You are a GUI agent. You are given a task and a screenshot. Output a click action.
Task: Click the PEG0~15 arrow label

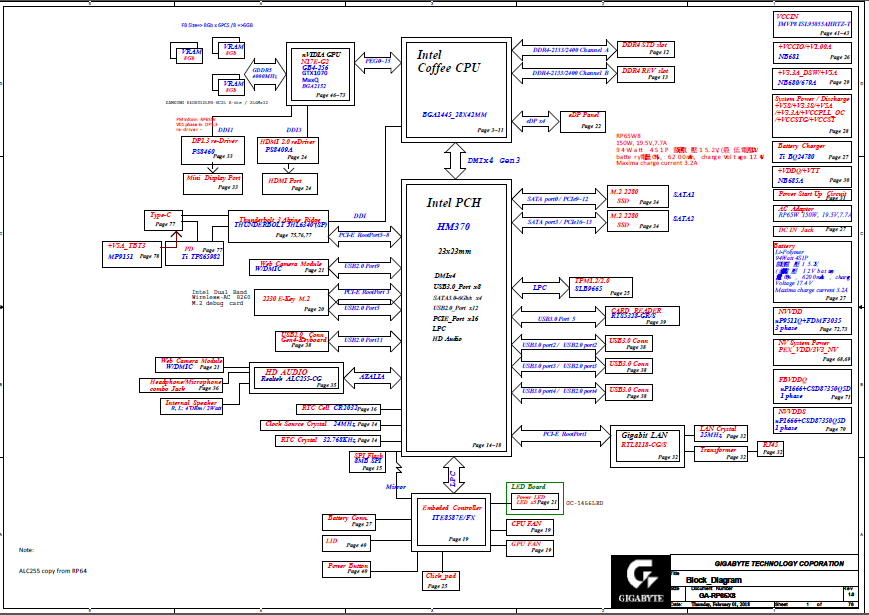pos(379,61)
